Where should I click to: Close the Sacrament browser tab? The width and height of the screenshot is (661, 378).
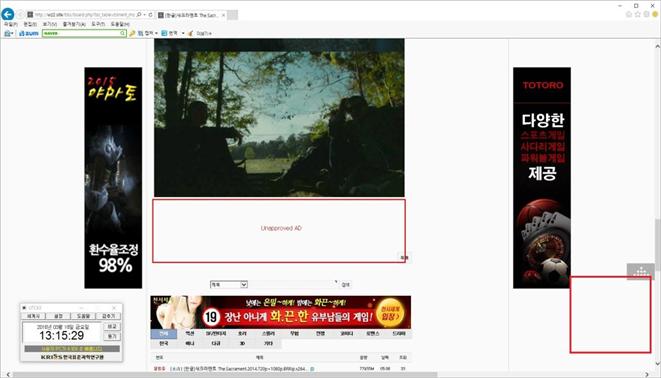223,15
